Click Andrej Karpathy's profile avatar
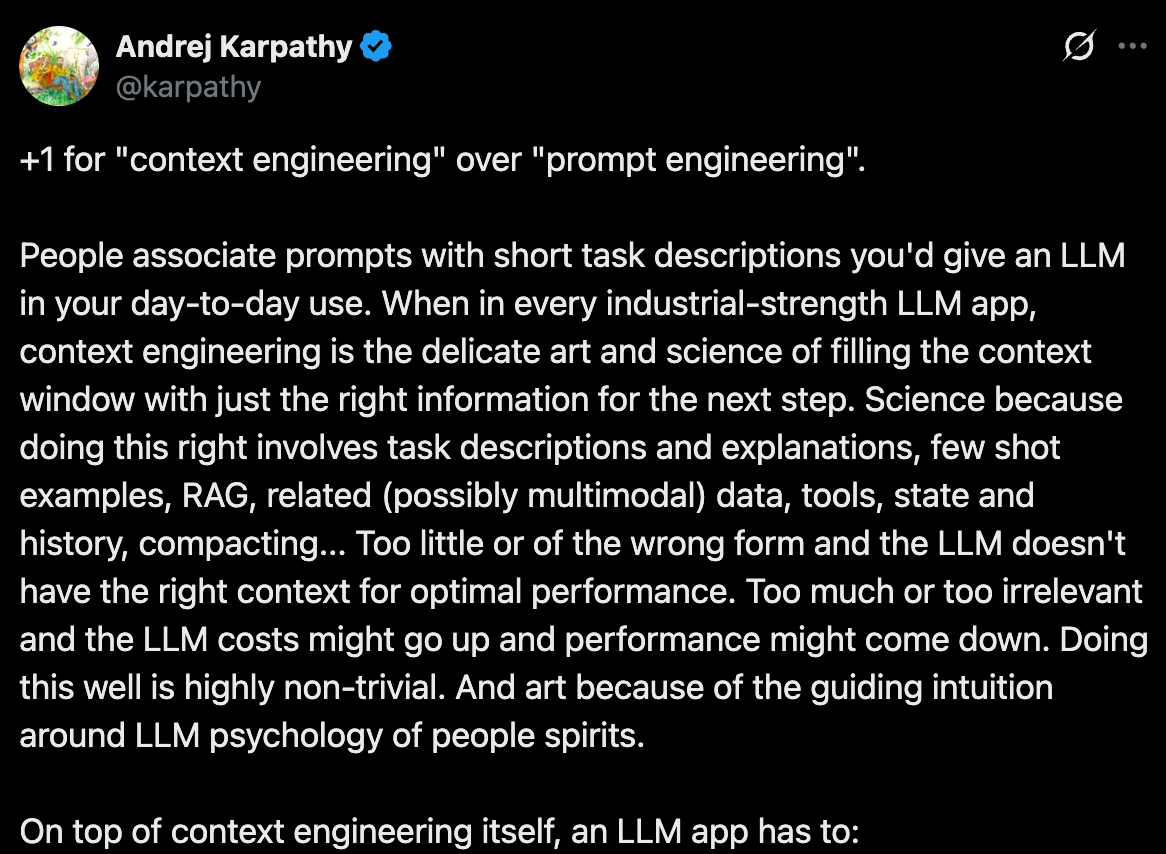Viewport: 1166px width, 854px height. (59, 66)
